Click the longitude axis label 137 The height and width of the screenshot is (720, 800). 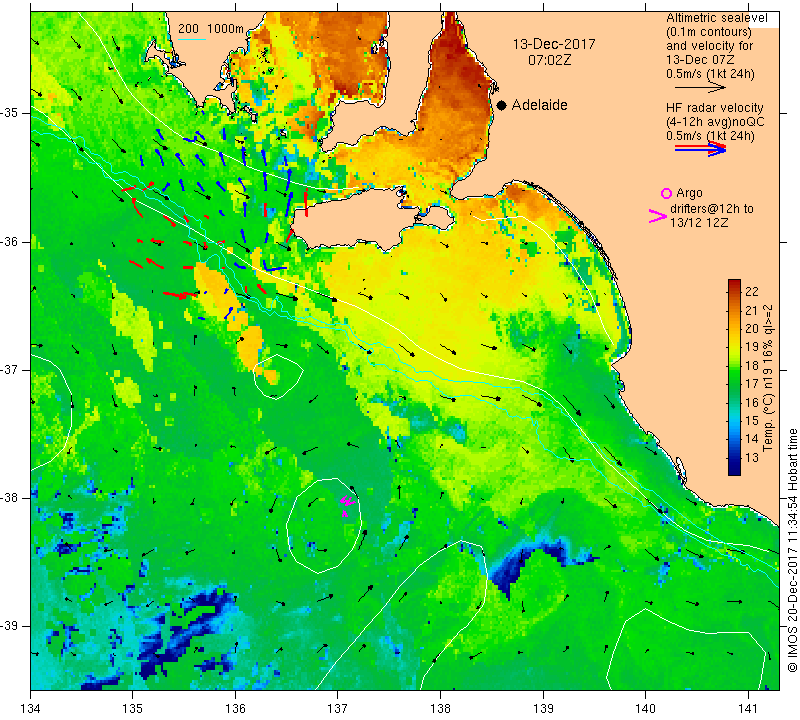pyautogui.click(x=337, y=708)
